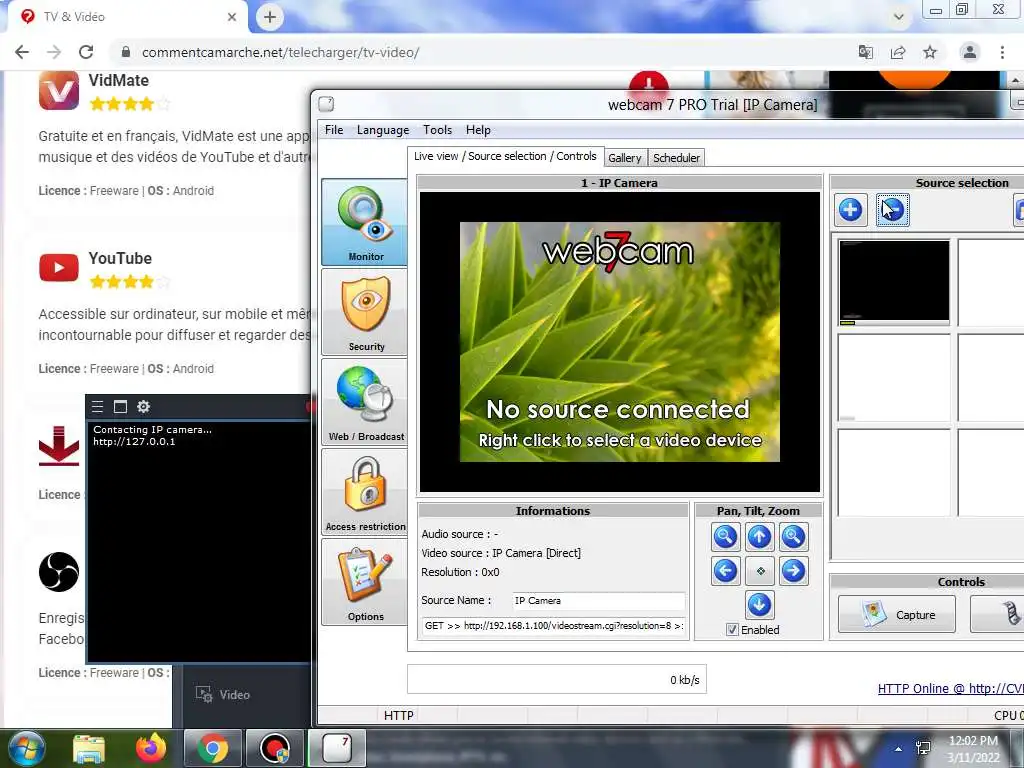Click the tilt up arrow button
Viewport: 1024px width, 768px height.
point(759,537)
